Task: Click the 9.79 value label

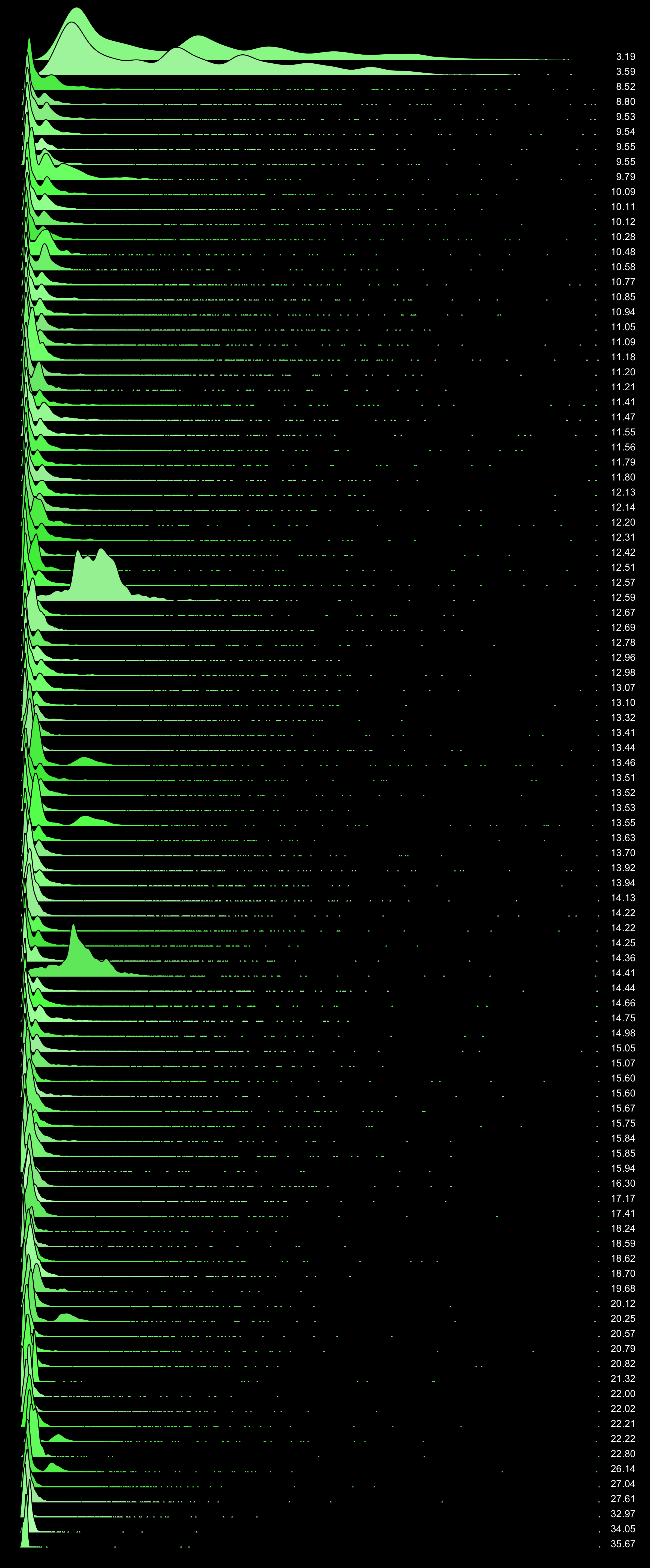Action: click(625, 177)
